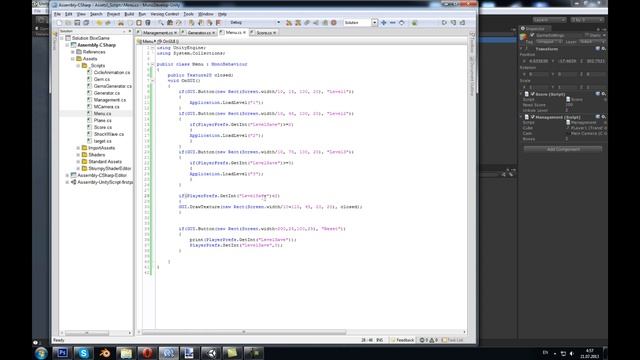Toggle the GameObject active checkbox in Inspector
This screenshot has height=360, width=640.
532,36
